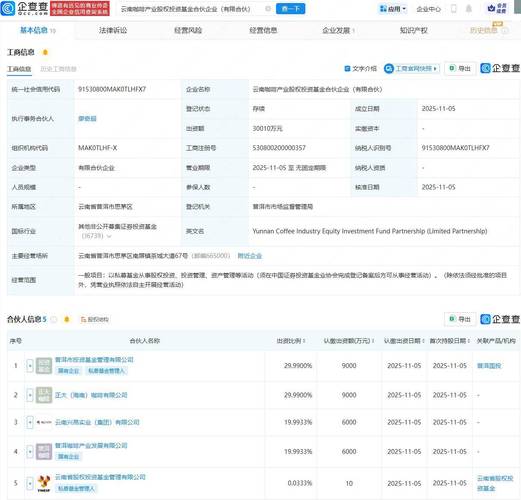Open the (集团)有限公司 partner link in row 3
Viewport: 521px width, 500px height.
tap(97, 422)
